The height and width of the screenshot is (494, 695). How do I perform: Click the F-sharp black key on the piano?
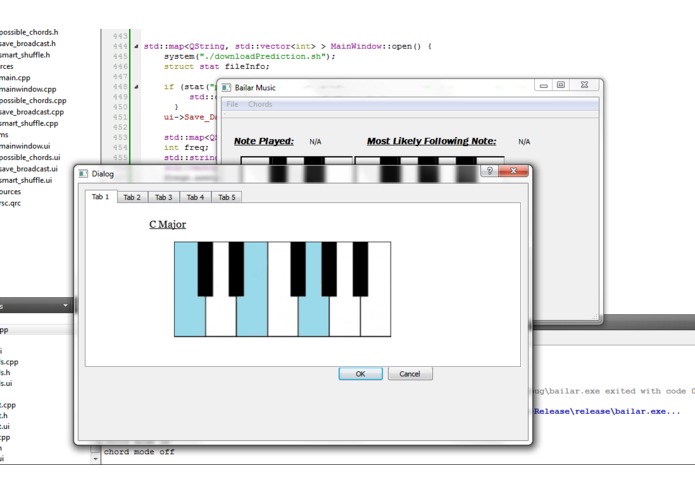point(298,269)
